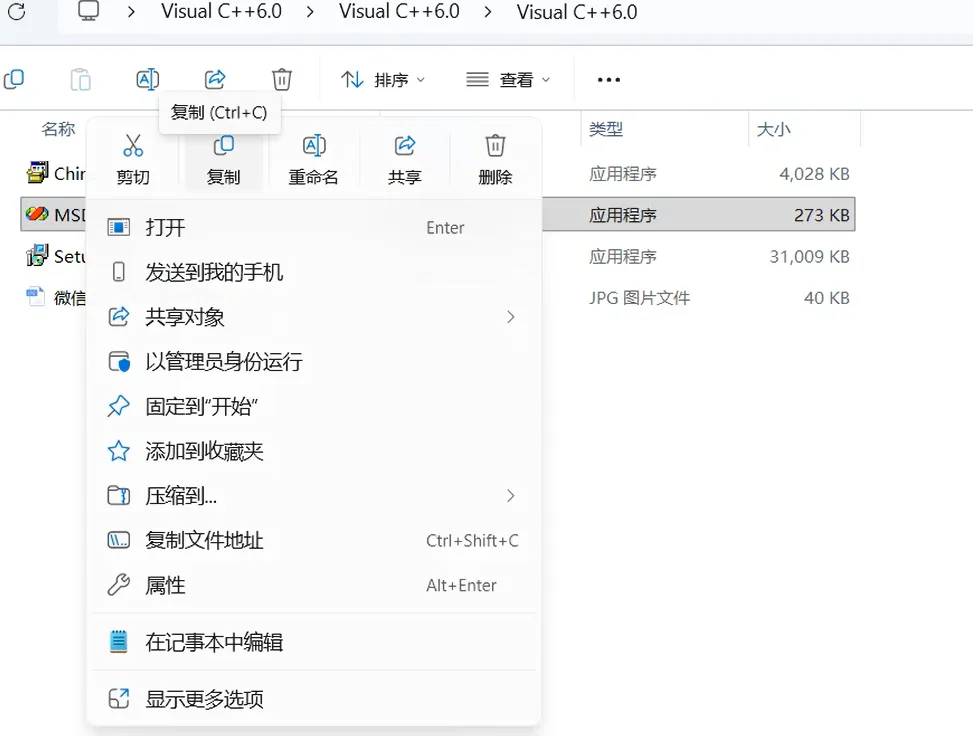Open the 查看 view dropdown

508,79
